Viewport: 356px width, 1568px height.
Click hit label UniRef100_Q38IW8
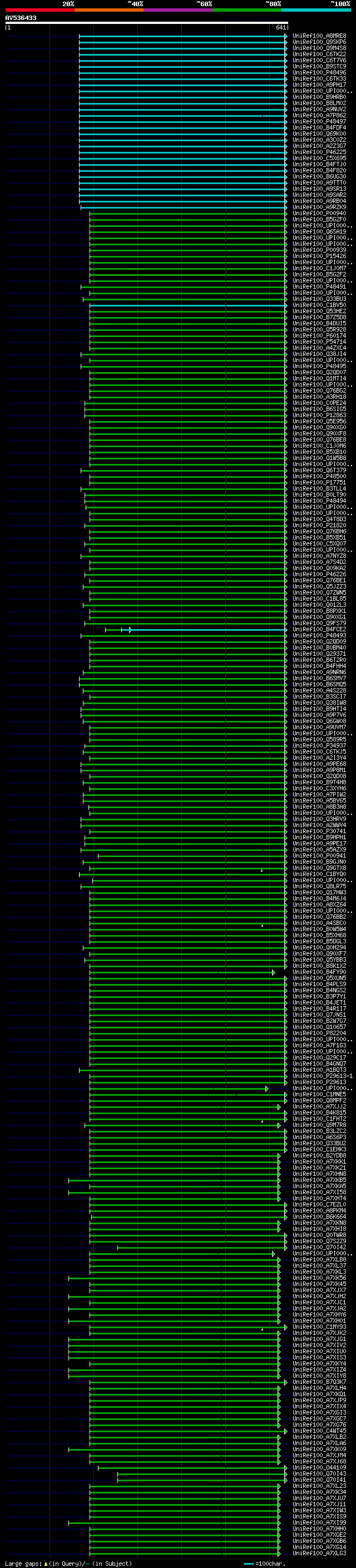[319, 703]
